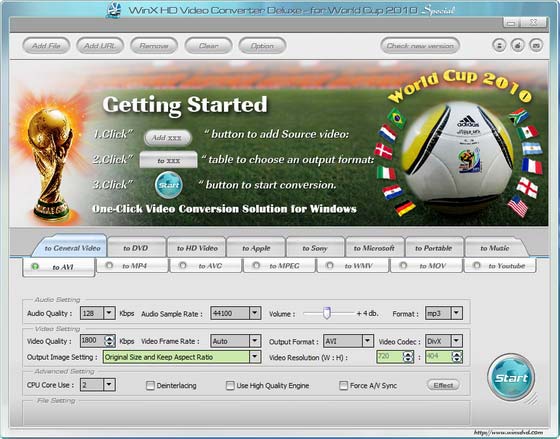The image size is (560, 439).
Task: Select the to AVC radio option
Action: tap(182, 265)
